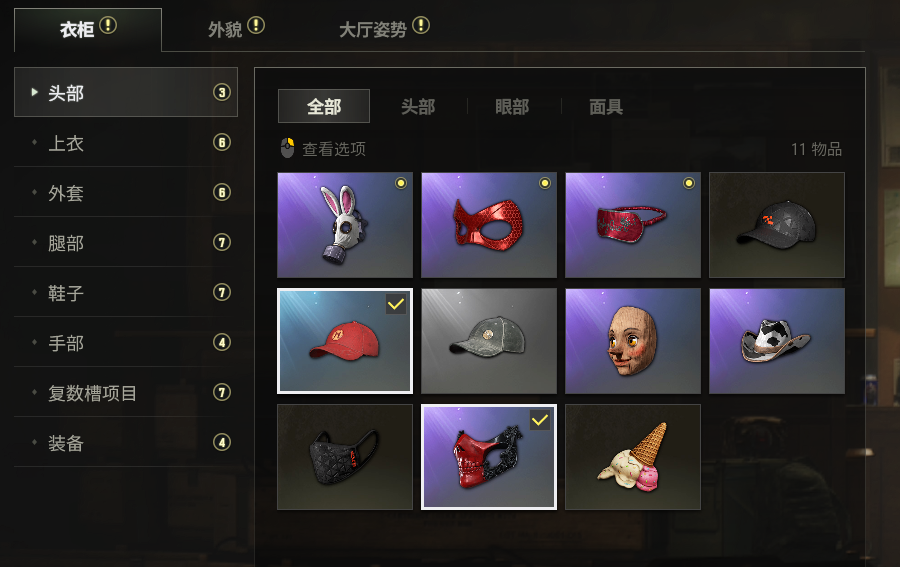Select the bunny gas mask item
This screenshot has height=567, width=900.
(x=344, y=225)
